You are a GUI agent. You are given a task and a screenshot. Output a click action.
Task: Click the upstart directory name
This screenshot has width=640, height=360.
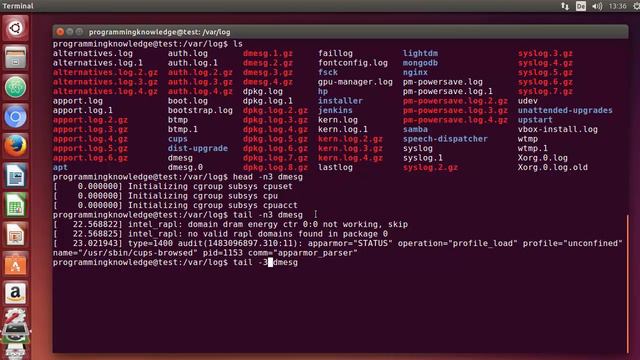click(535, 120)
